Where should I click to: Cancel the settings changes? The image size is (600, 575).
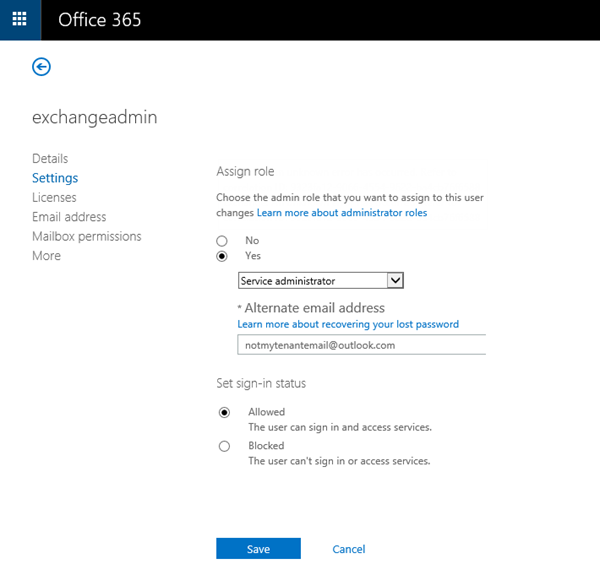click(x=349, y=549)
